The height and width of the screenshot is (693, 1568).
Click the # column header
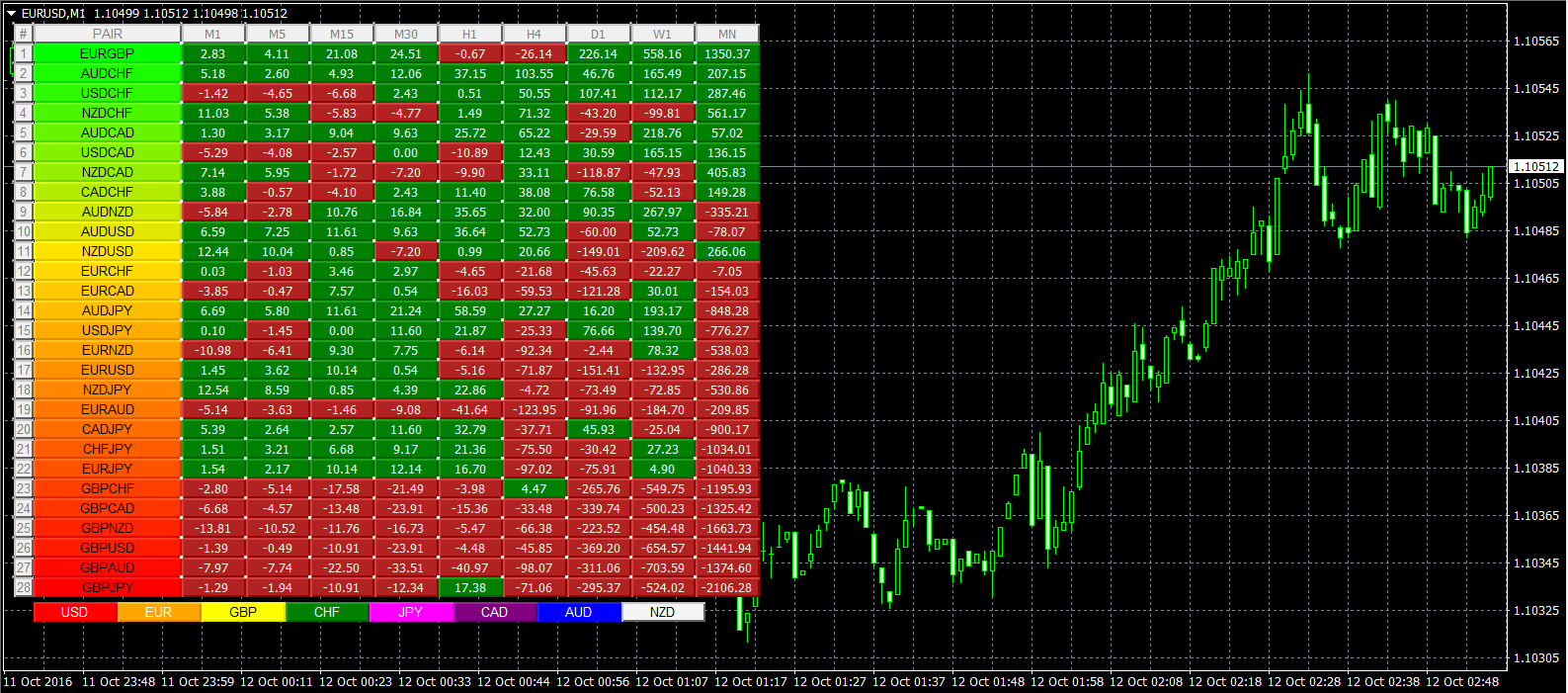pos(23,34)
